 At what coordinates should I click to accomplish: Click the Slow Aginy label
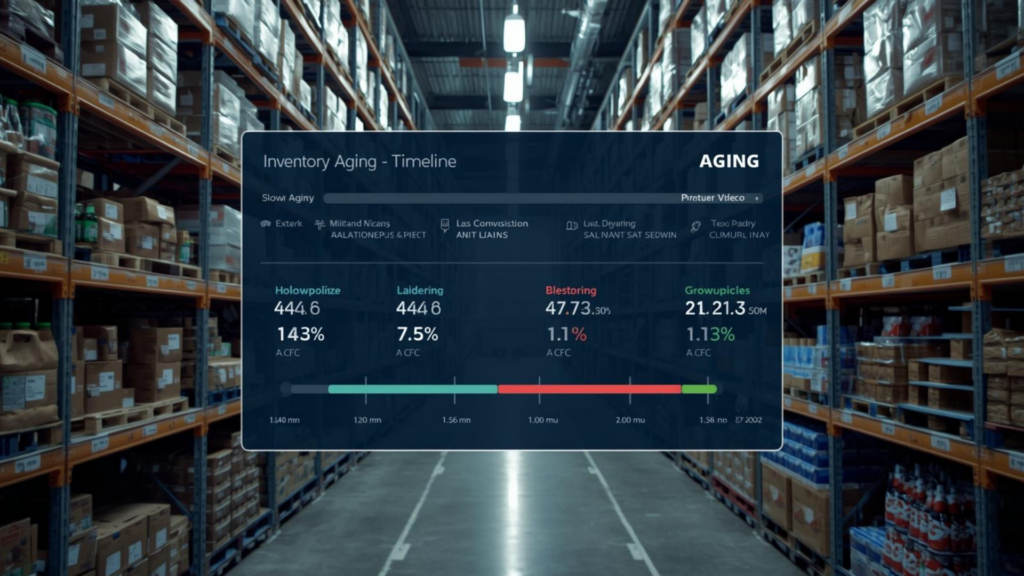click(x=288, y=198)
